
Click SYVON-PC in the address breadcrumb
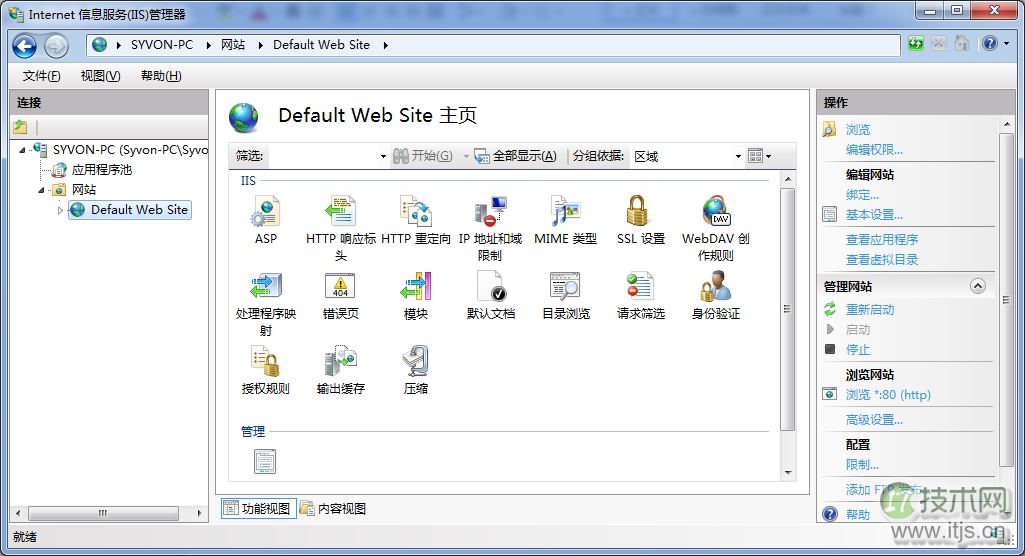point(161,45)
